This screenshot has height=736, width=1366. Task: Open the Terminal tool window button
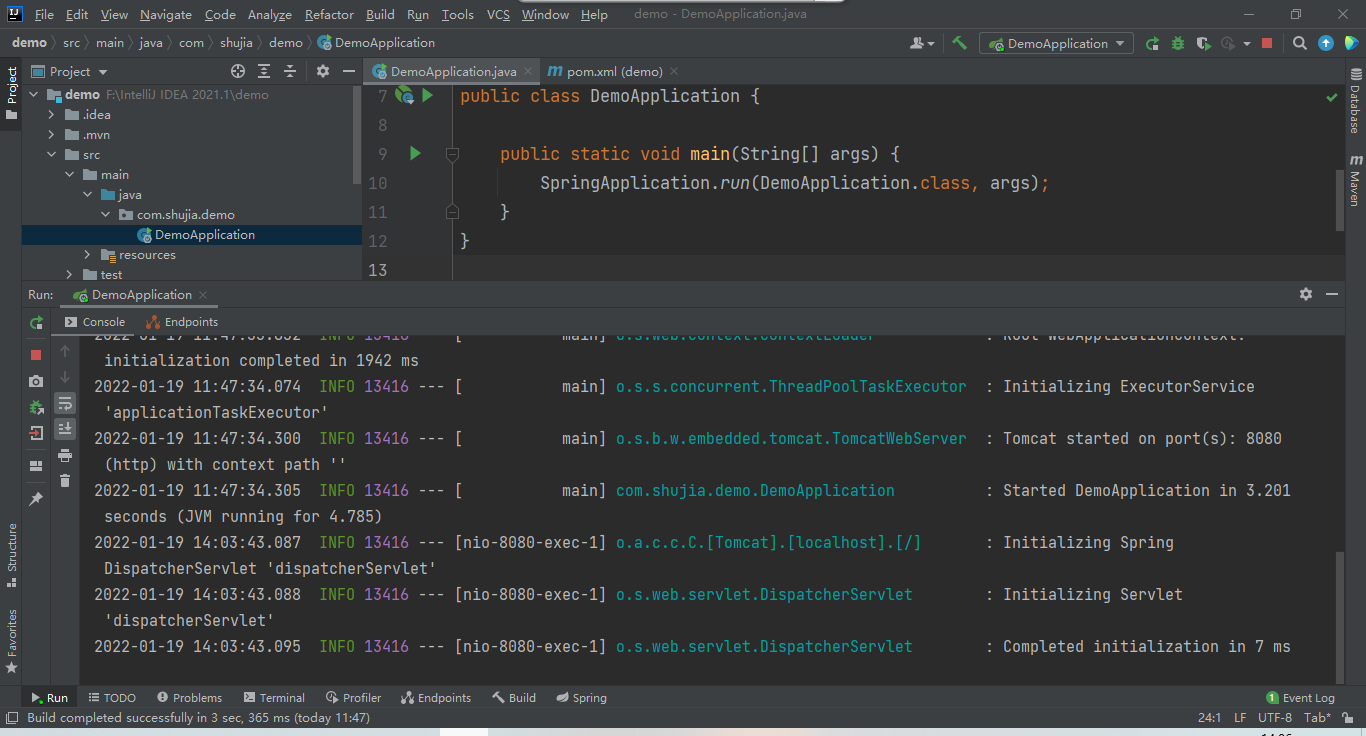coord(273,698)
